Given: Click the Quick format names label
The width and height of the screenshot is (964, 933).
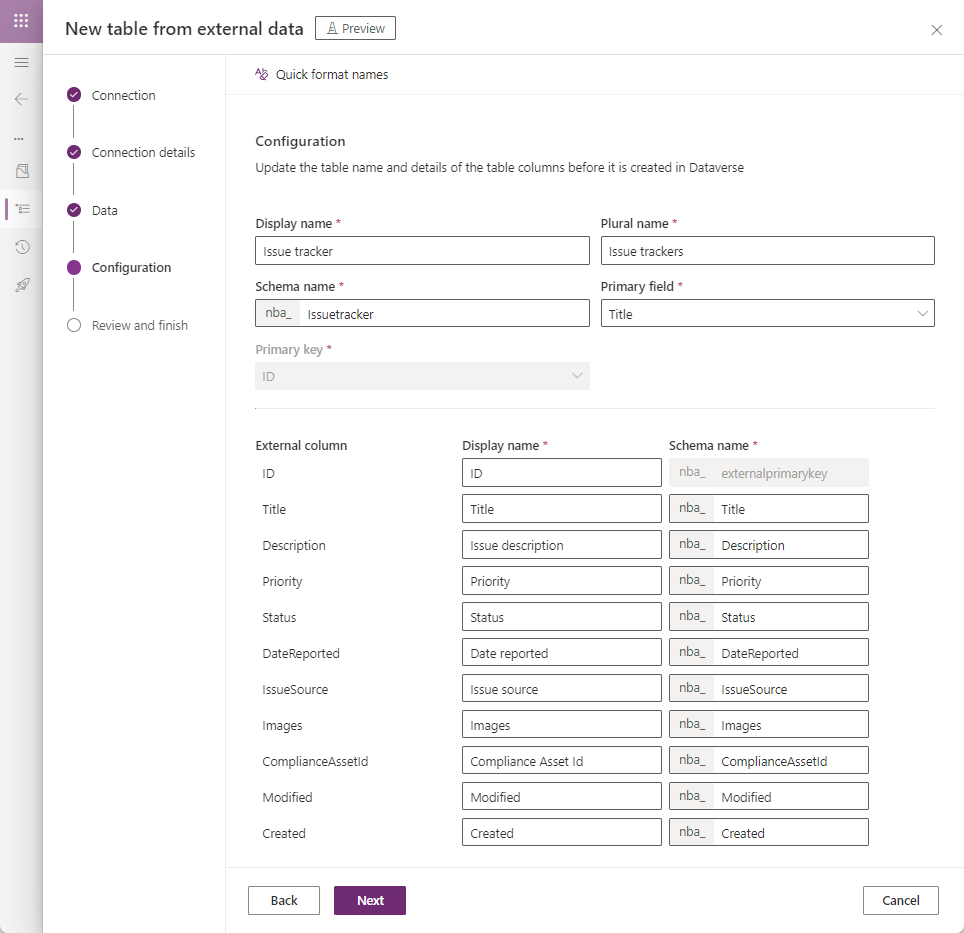Looking at the screenshot, I should point(332,74).
